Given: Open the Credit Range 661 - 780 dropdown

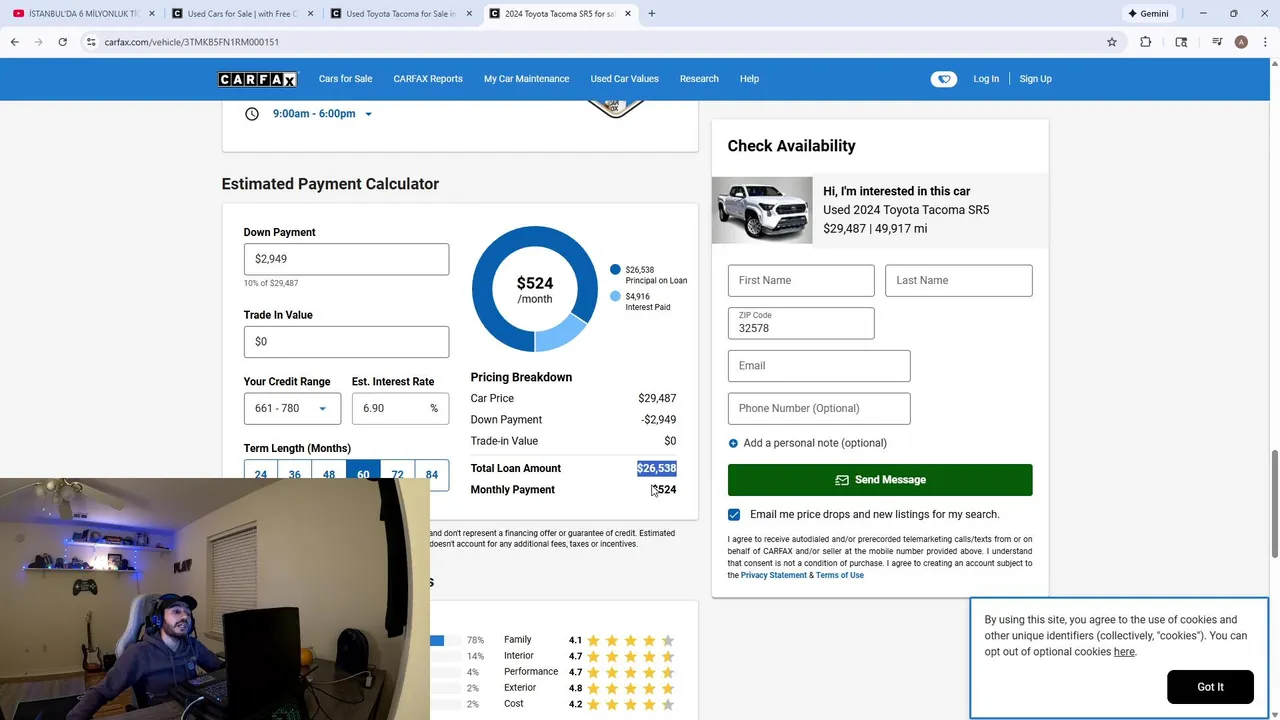Looking at the screenshot, I should (292, 408).
